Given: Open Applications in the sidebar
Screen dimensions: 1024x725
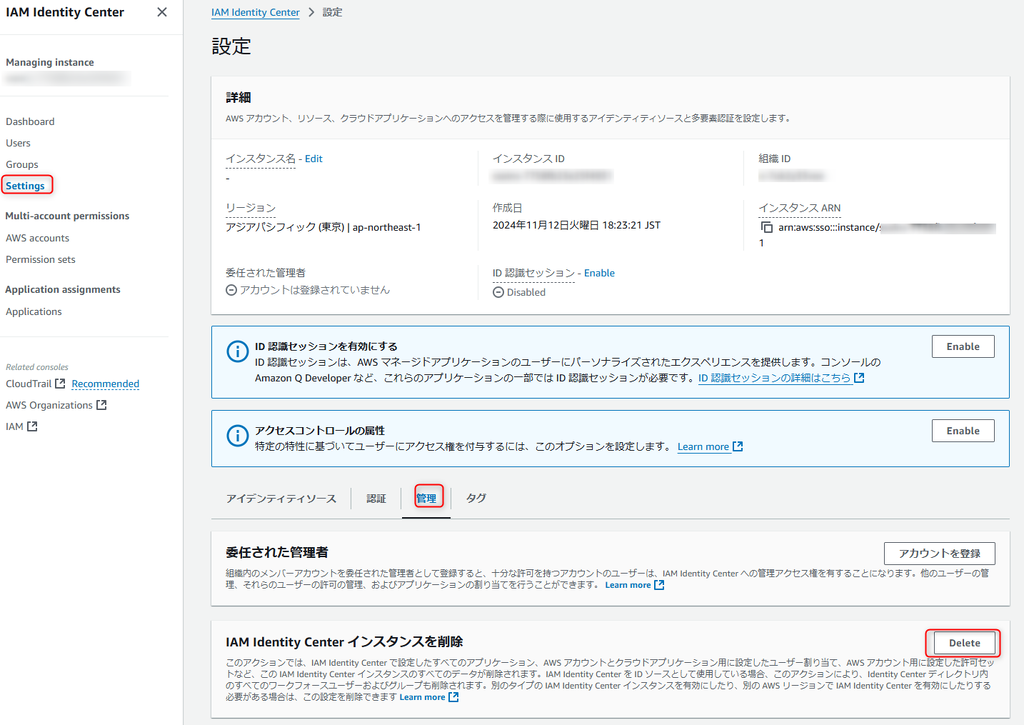Looking at the screenshot, I should (34, 312).
